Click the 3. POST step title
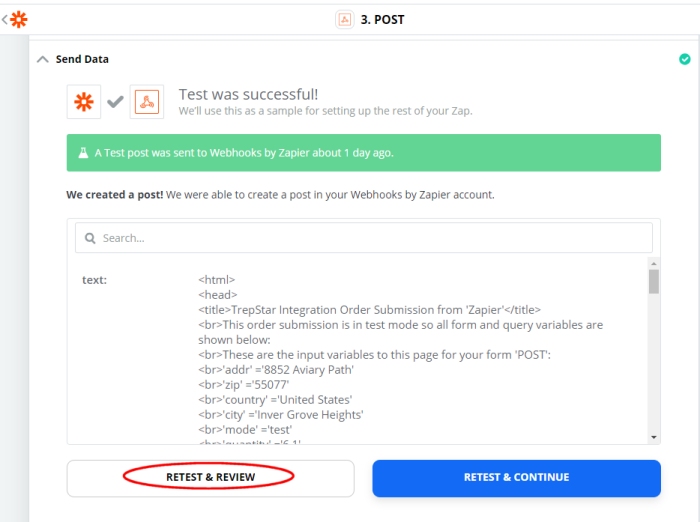 pyautogui.click(x=383, y=20)
